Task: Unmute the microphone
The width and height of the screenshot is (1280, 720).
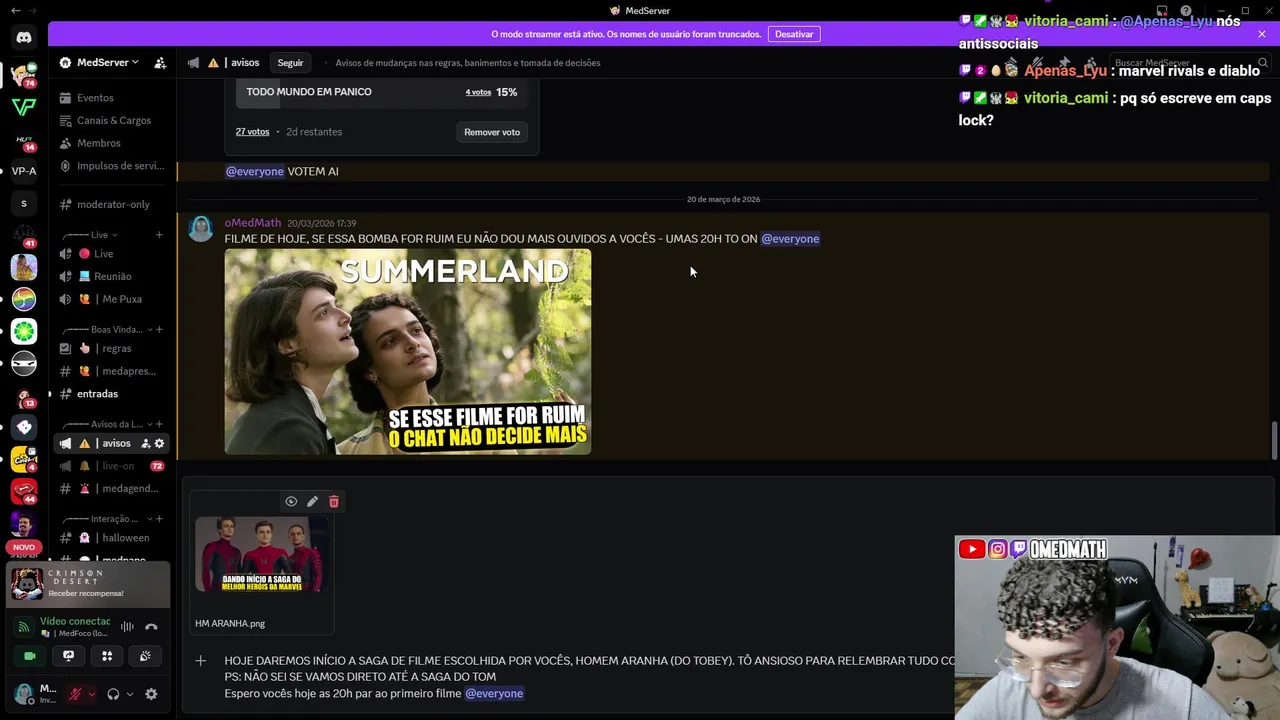Action: [x=75, y=694]
